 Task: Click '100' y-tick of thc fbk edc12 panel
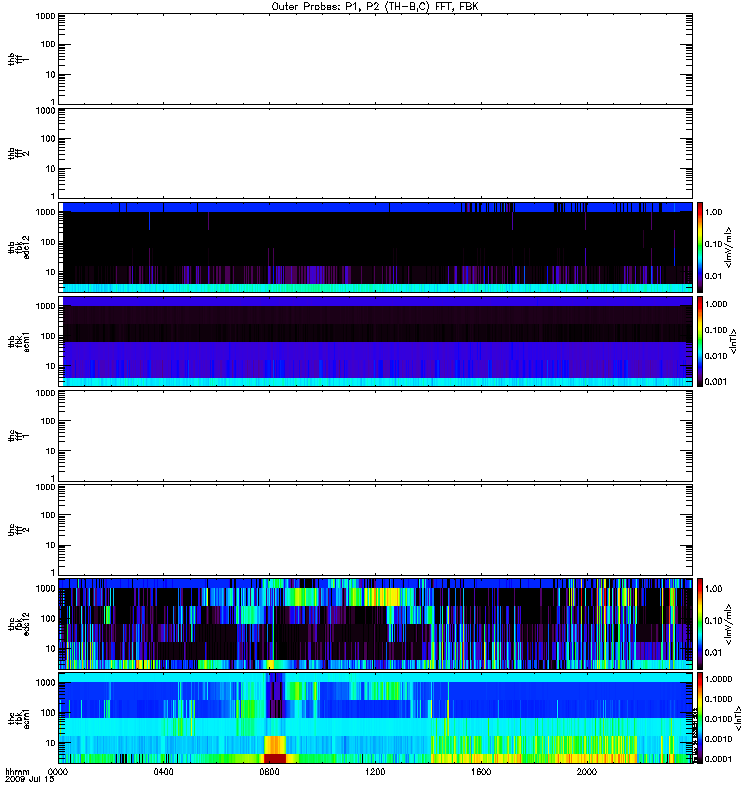coord(48,618)
